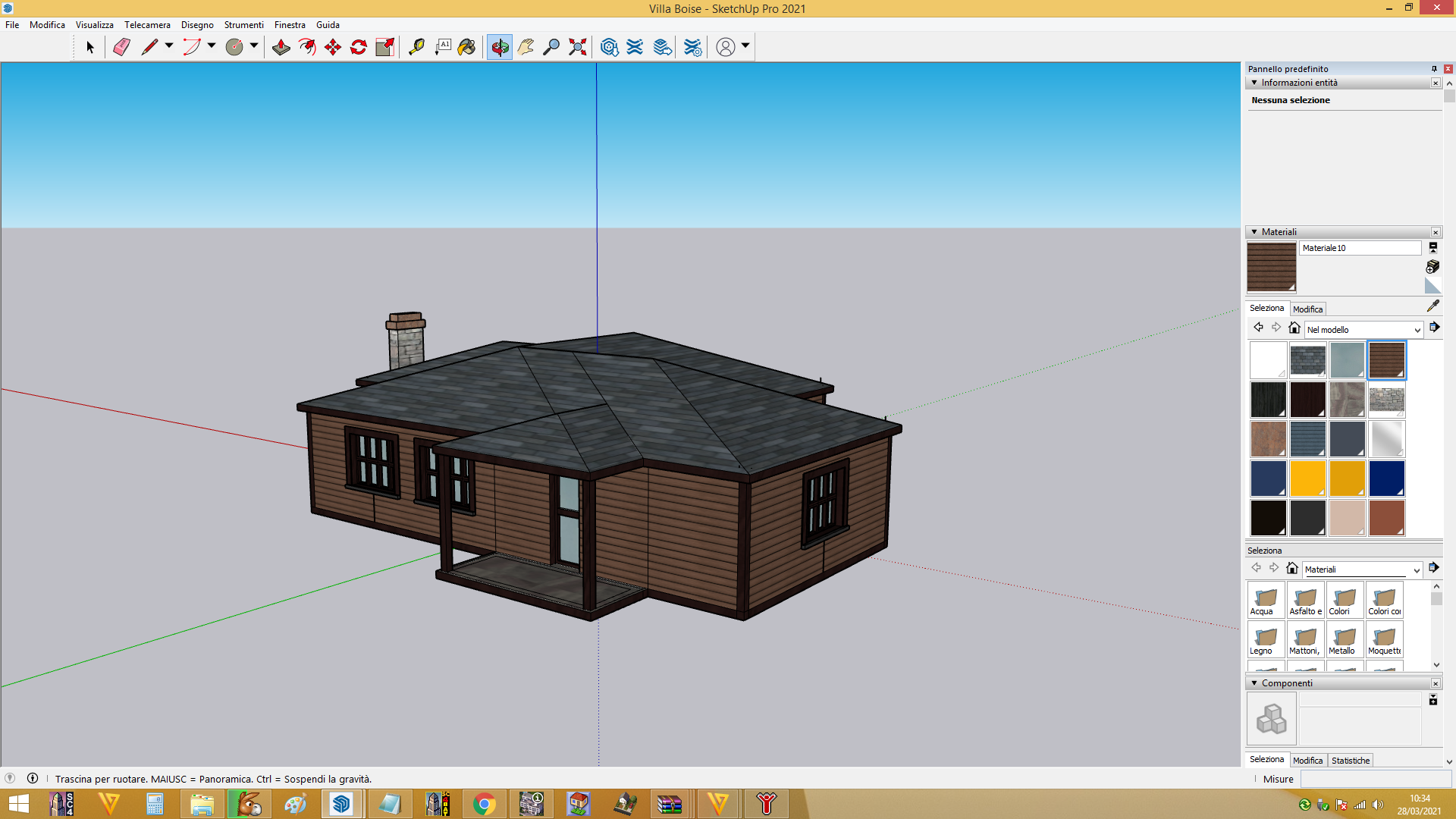Collapse the Materiali panel section
1456x819 pixels.
point(1254,232)
